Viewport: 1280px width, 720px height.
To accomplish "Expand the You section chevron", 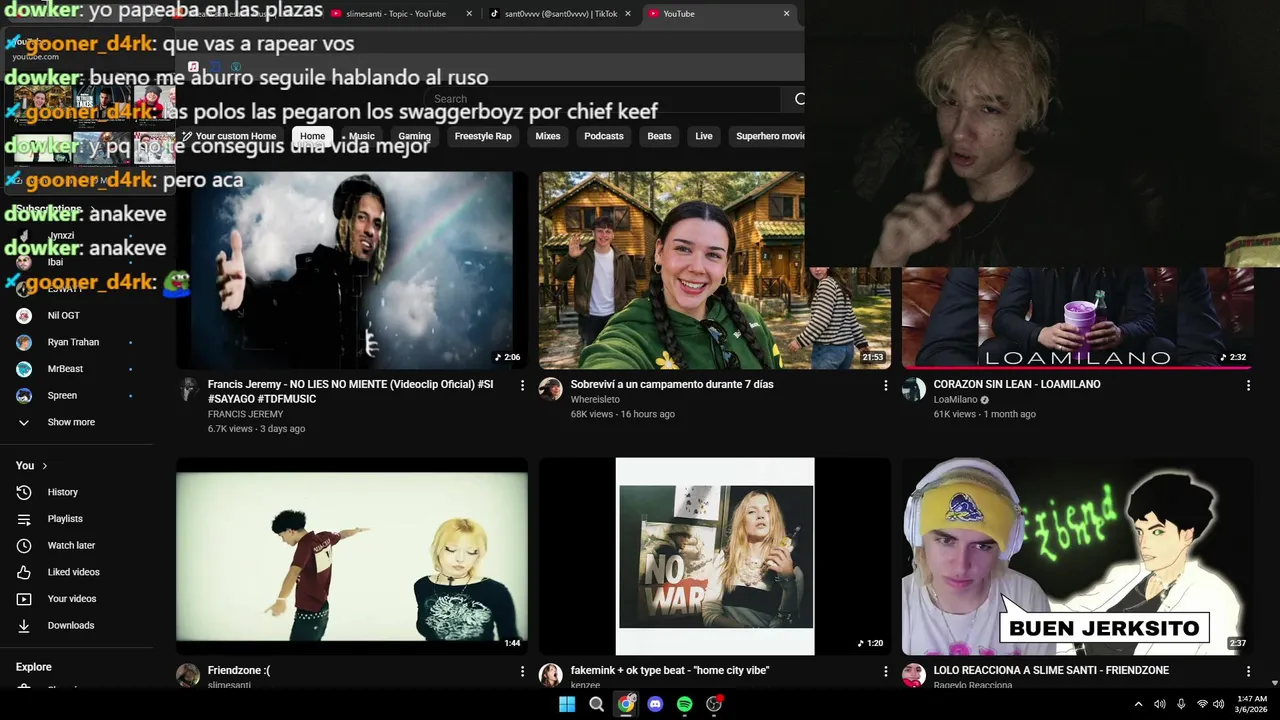I will click(x=45, y=466).
